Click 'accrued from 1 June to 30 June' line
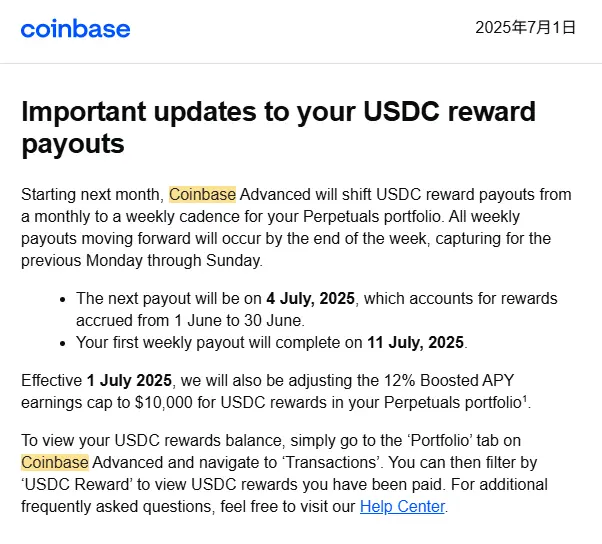Viewport: 602px width, 544px height. point(190,320)
